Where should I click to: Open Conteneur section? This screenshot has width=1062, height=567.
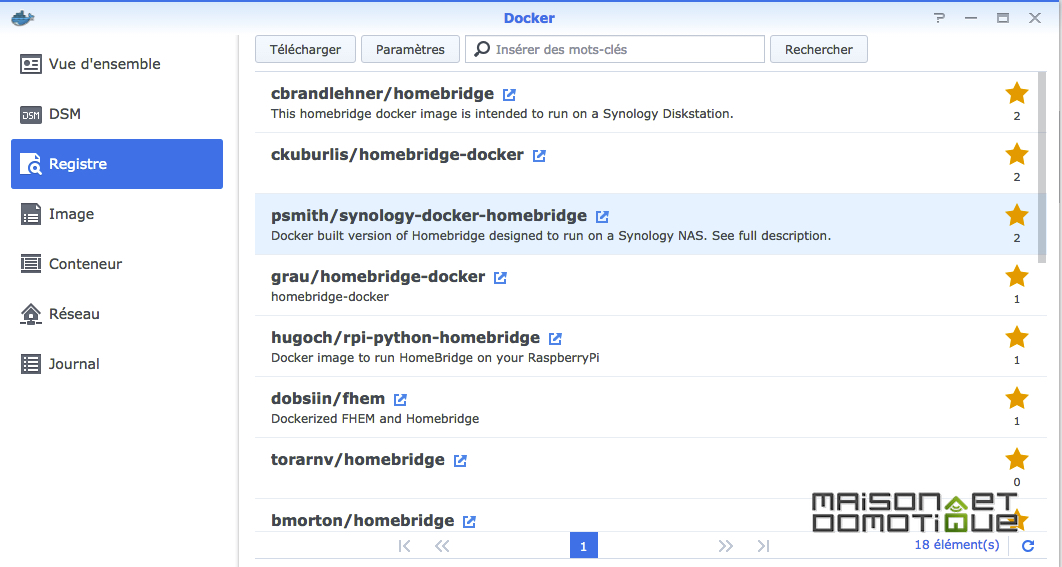click(x=116, y=264)
